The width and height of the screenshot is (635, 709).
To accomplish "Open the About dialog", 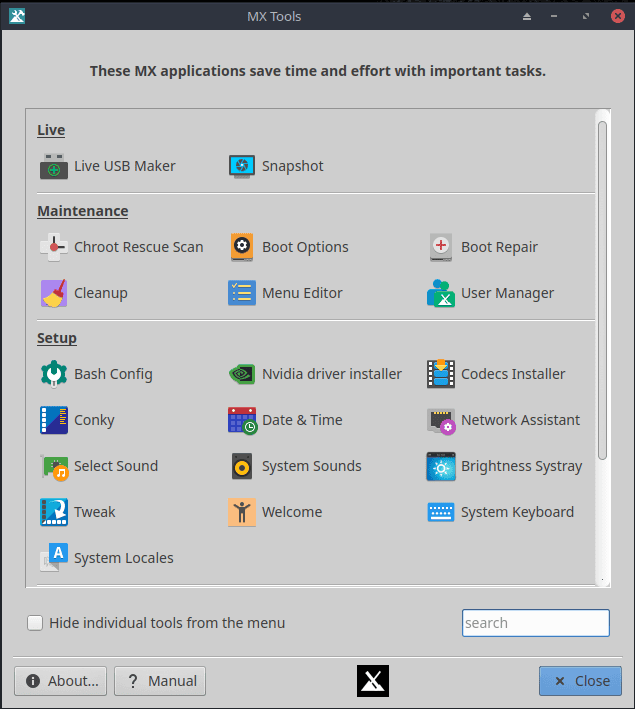I will pos(61,681).
